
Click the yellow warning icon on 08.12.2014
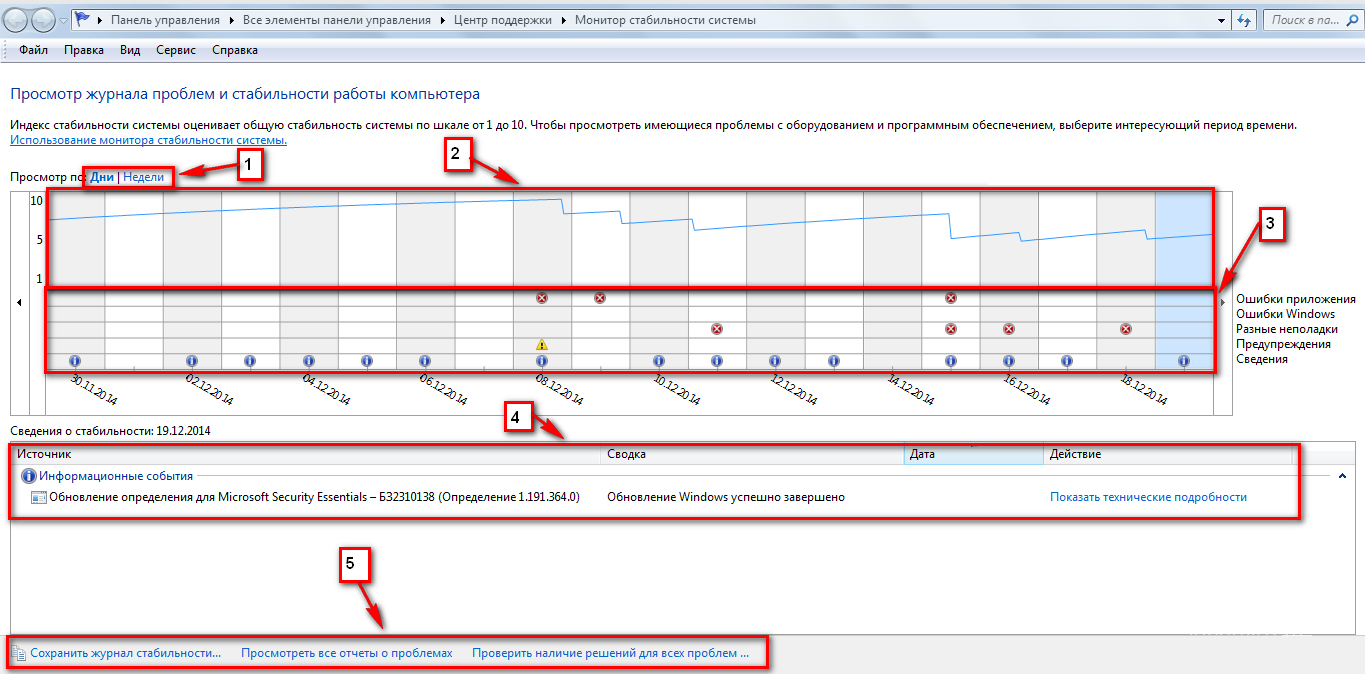pyautogui.click(x=542, y=345)
